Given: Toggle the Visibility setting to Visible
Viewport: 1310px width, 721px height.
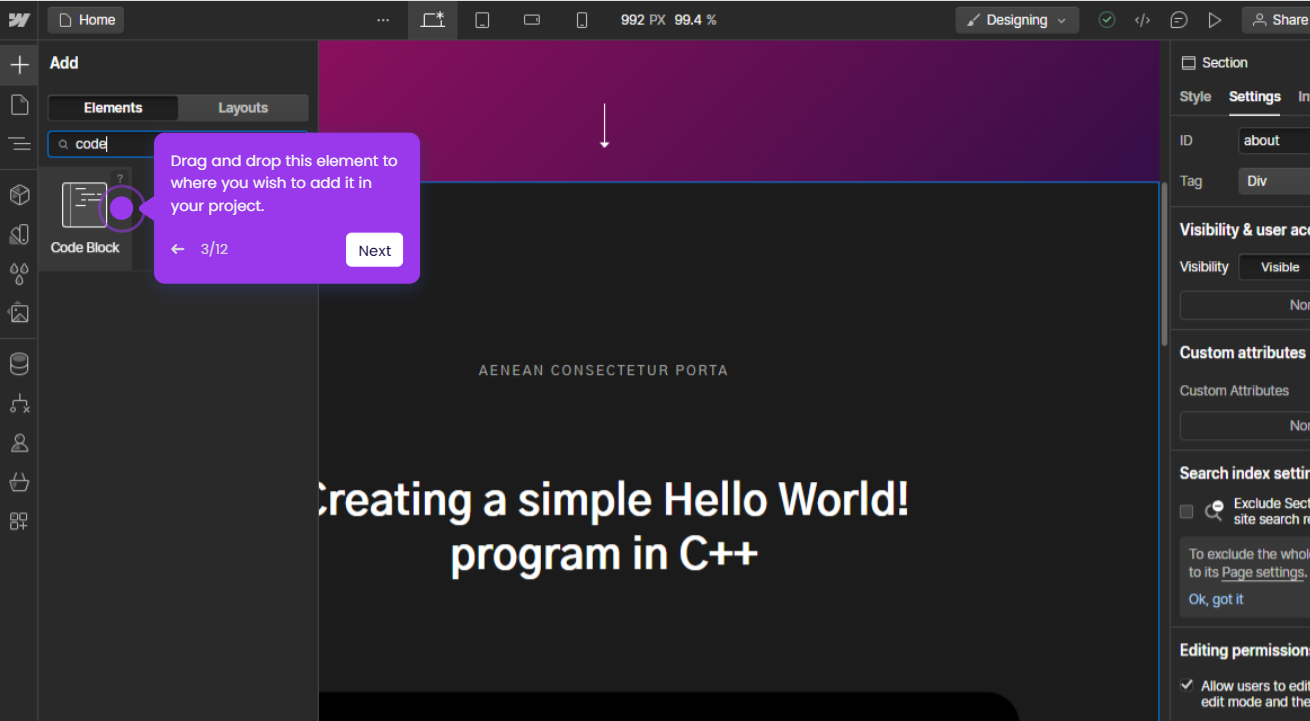Looking at the screenshot, I should (x=1281, y=267).
